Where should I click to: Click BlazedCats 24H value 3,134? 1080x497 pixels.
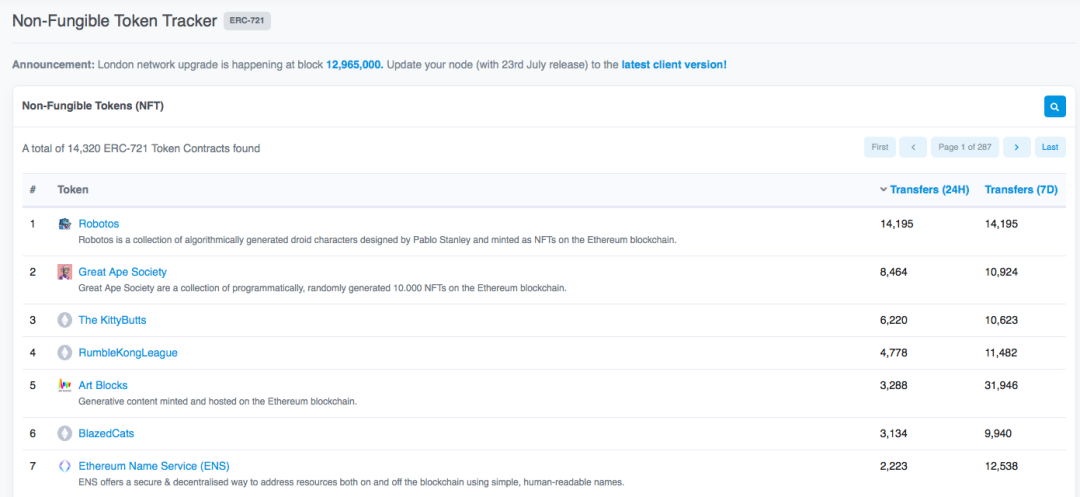[x=894, y=434]
